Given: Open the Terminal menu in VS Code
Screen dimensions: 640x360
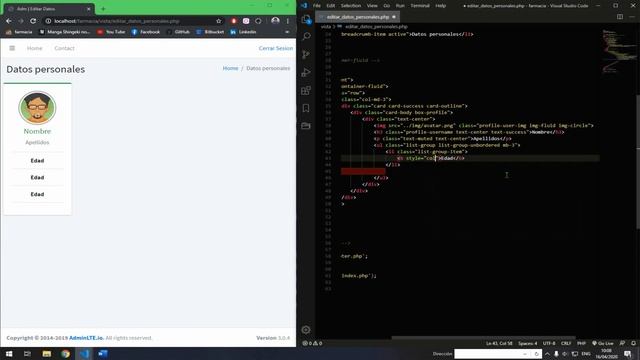Looking at the screenshot, I should [420, 6].
